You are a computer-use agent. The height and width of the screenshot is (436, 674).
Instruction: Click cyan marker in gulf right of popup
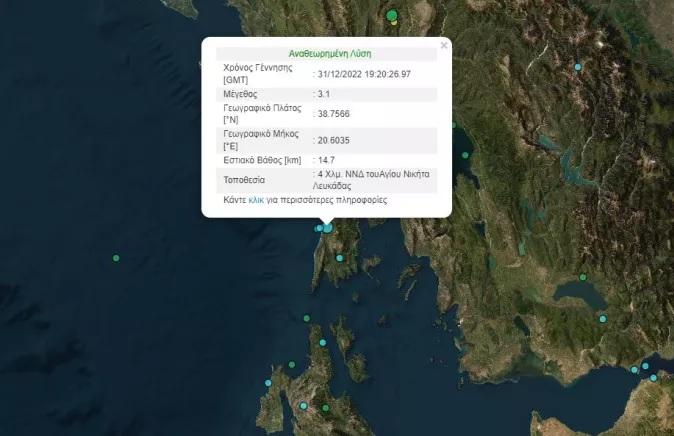tap(463, 154)
